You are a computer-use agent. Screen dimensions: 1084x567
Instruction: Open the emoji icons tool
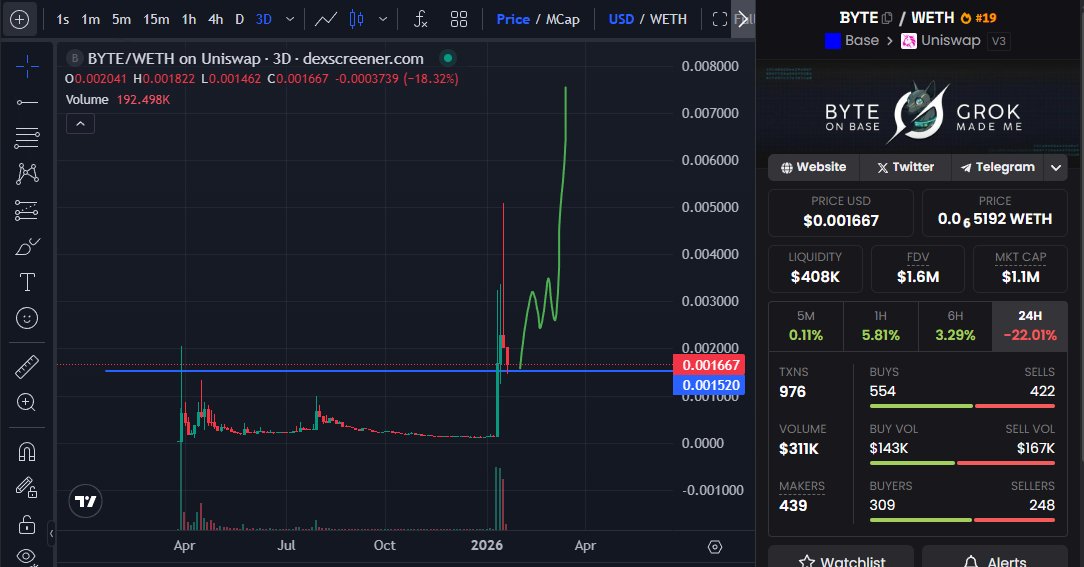pos(27,318)
